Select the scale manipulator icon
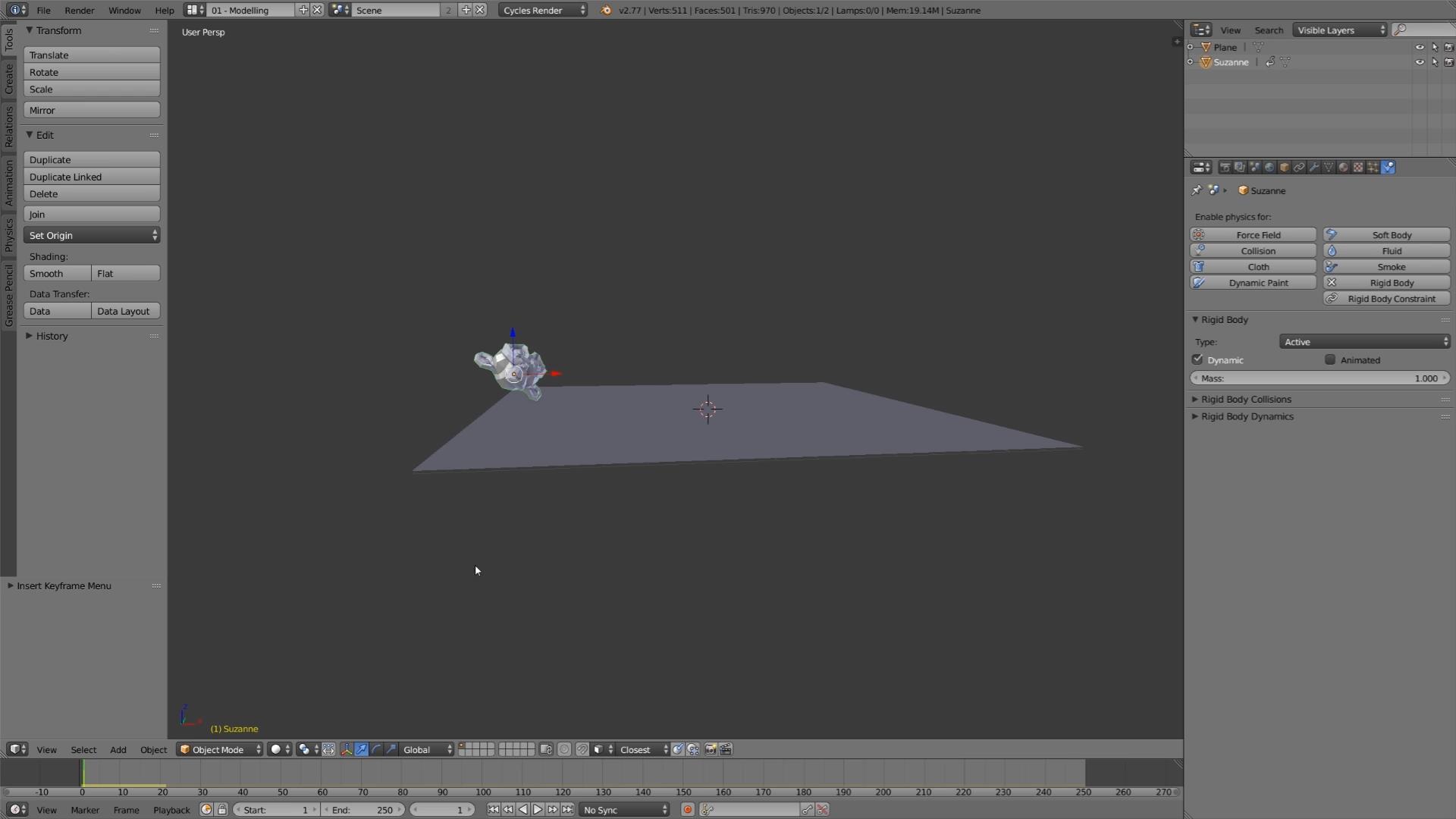Viewport: 1456px width, 819px height. 391,750
